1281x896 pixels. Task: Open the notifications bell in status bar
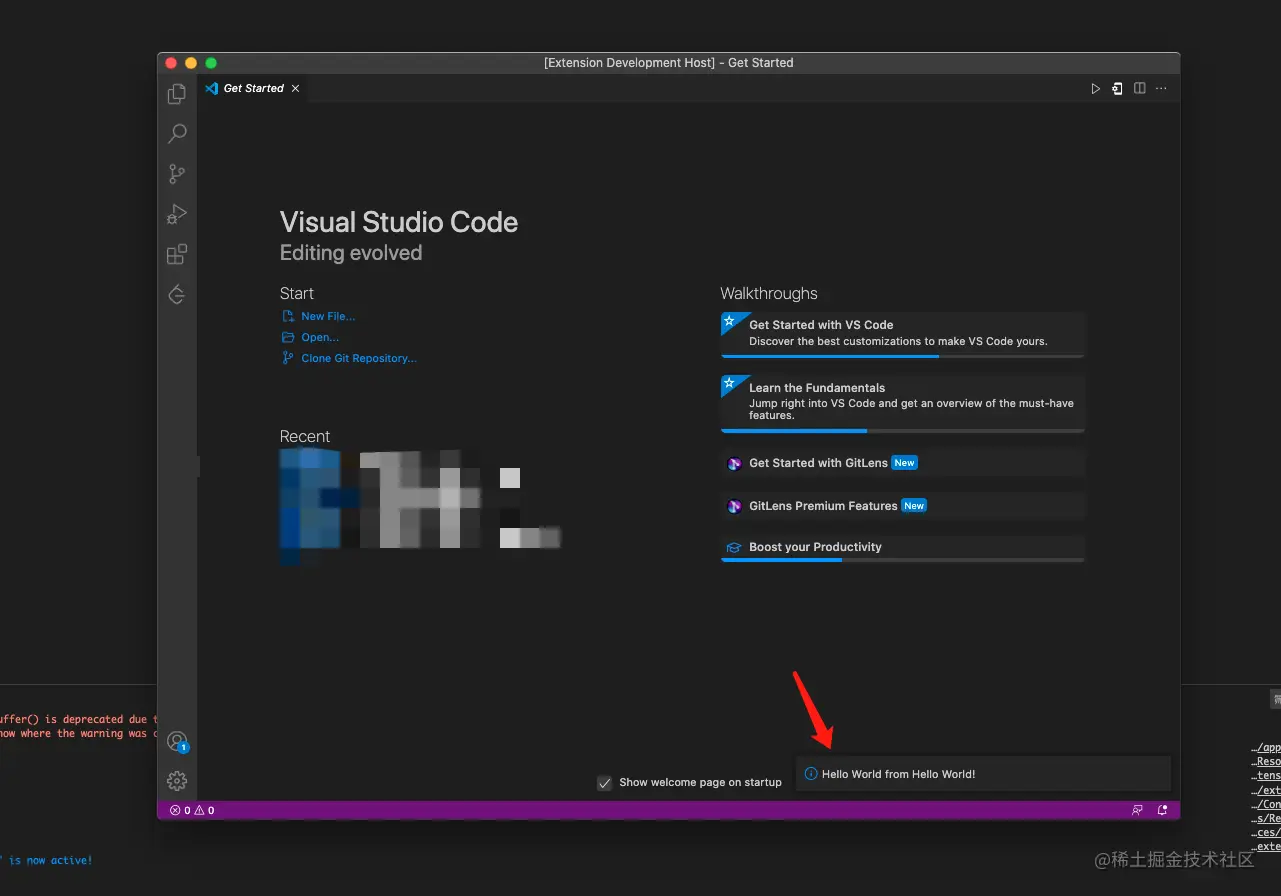pos(1162,810)
